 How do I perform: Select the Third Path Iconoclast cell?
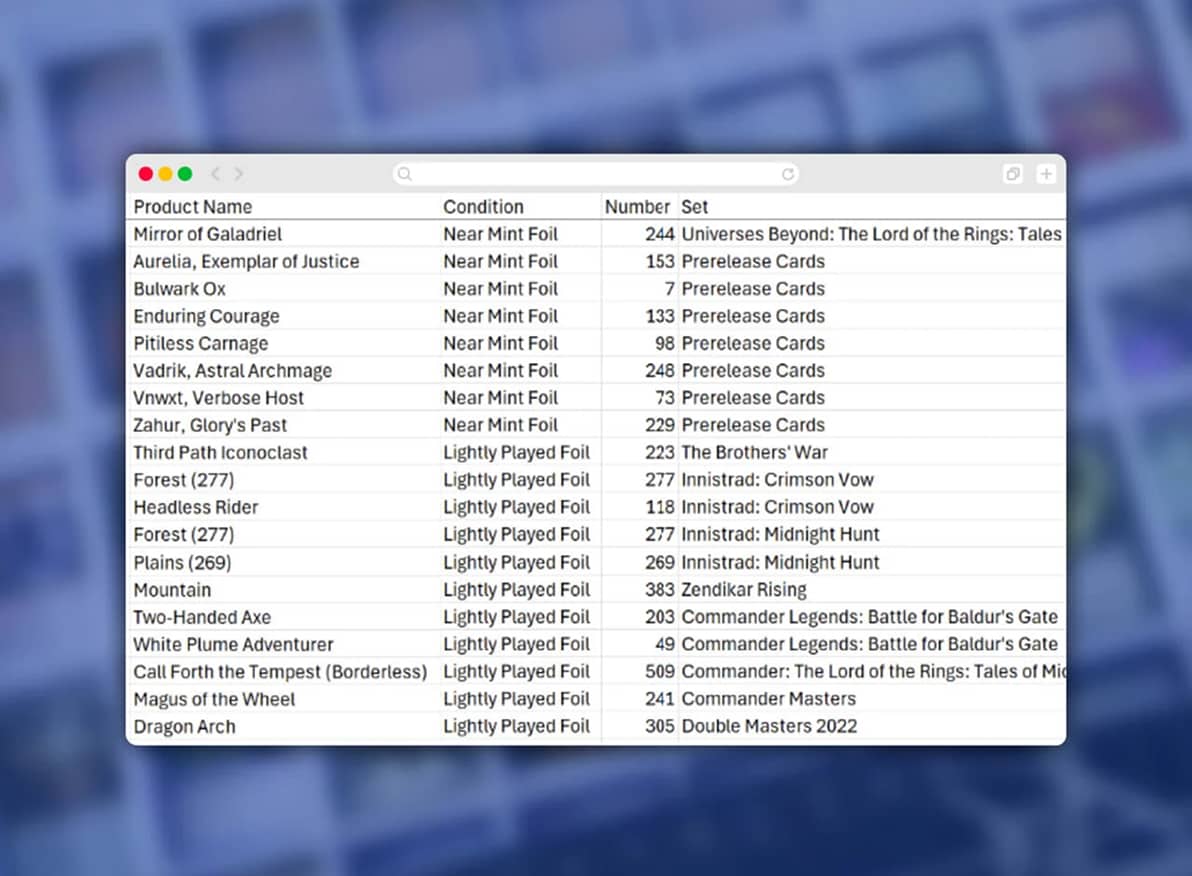pyautogui.click(x=220, y=452)
